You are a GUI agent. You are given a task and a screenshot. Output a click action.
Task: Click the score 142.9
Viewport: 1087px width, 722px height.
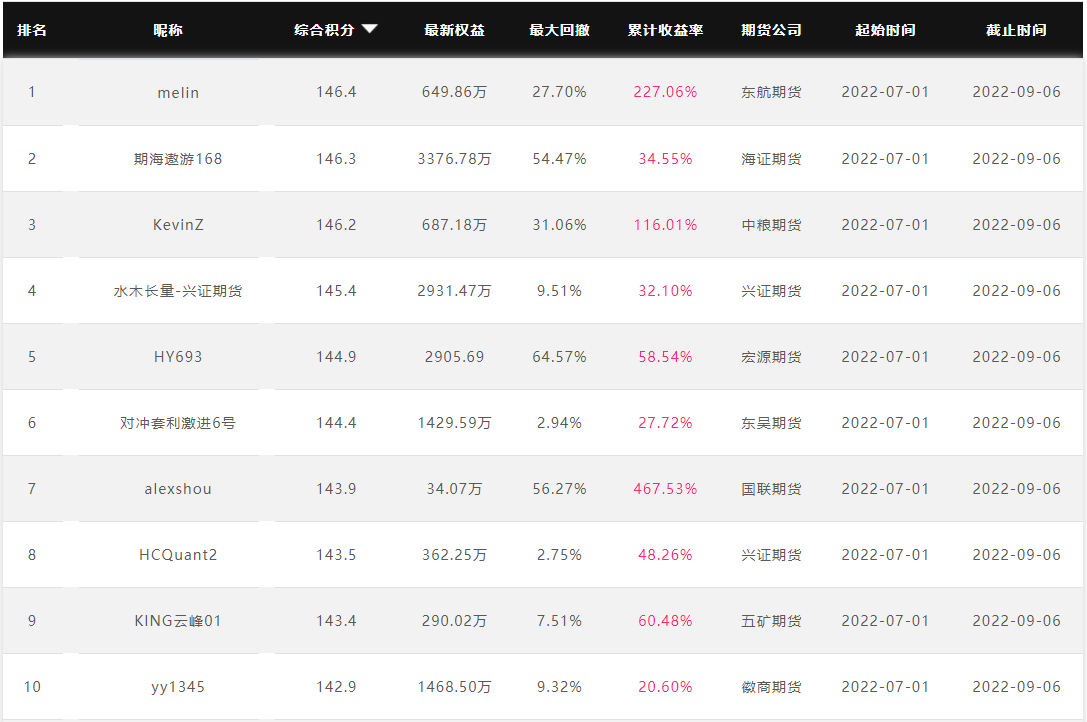pyautogui.click(x=336, y=686)
